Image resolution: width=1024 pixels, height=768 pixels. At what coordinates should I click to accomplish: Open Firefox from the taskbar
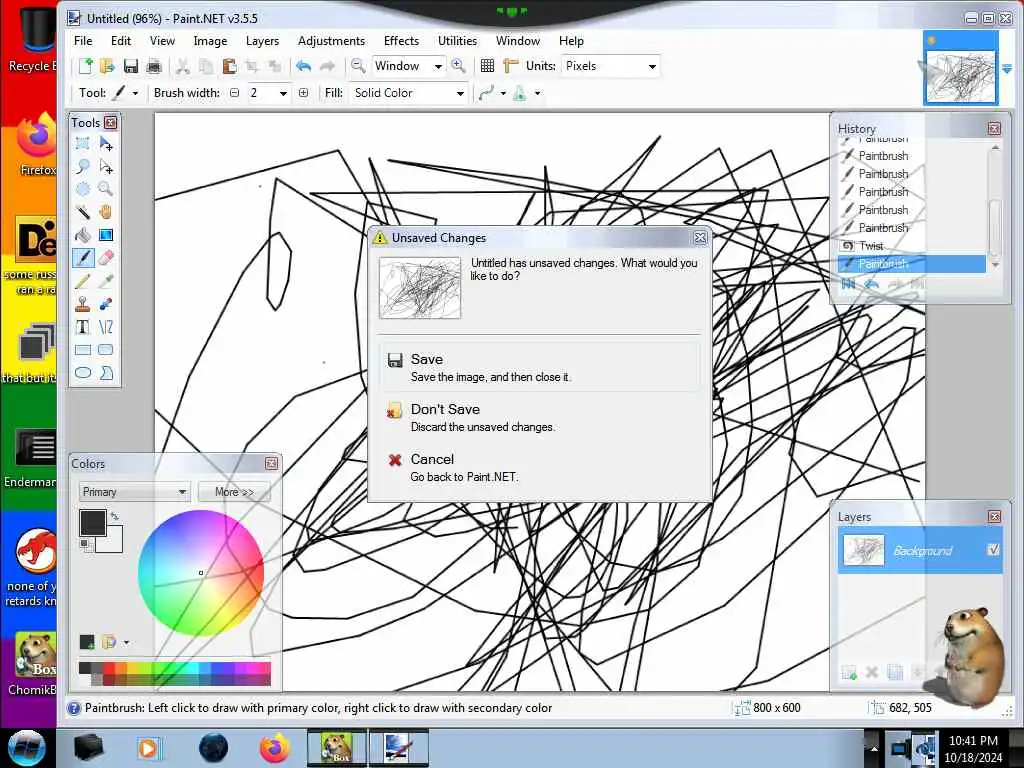(275, 748)
